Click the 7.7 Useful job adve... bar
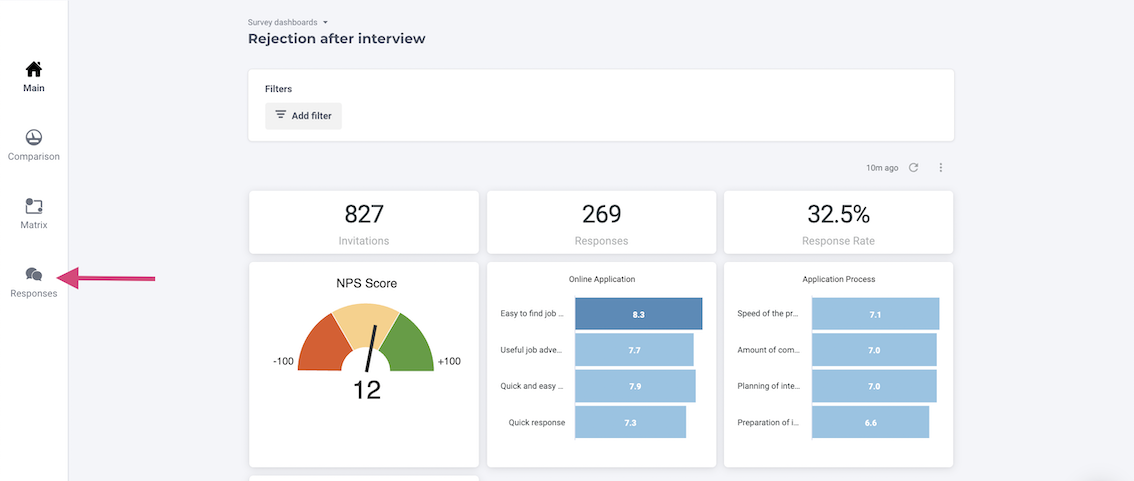Image resolution: width=1134 pixels, height=481 pixels. coord(634,350)
